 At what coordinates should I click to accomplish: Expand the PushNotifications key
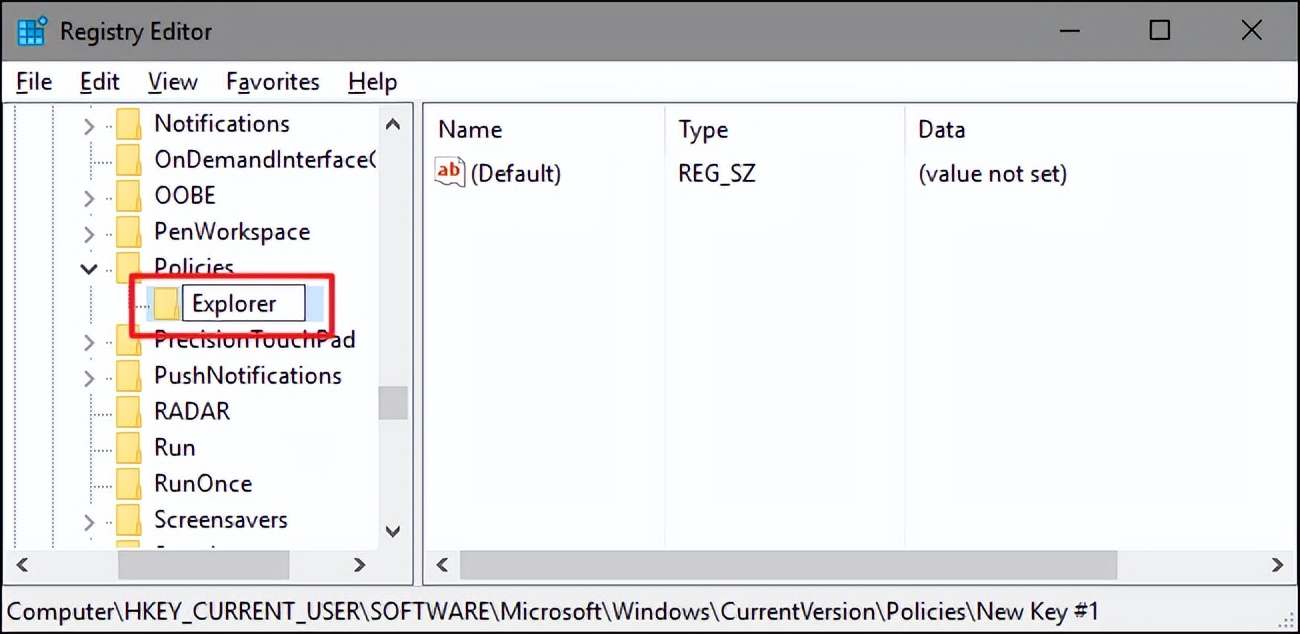(x=88, y=375)
